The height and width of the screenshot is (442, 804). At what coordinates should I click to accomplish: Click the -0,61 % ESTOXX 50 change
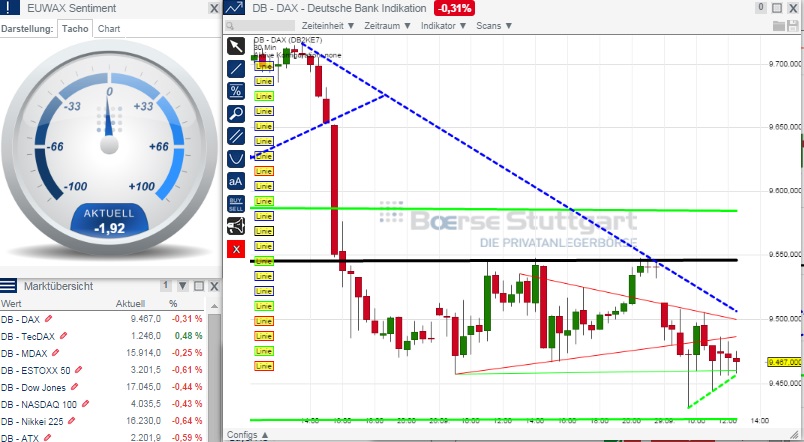pyautogui.click(x=187, y=370)
